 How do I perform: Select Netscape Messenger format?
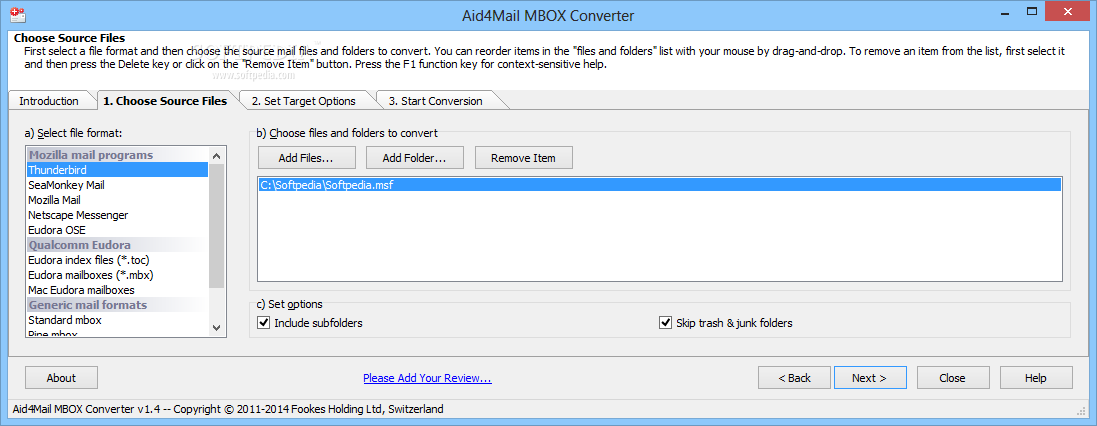pos(118,215)
